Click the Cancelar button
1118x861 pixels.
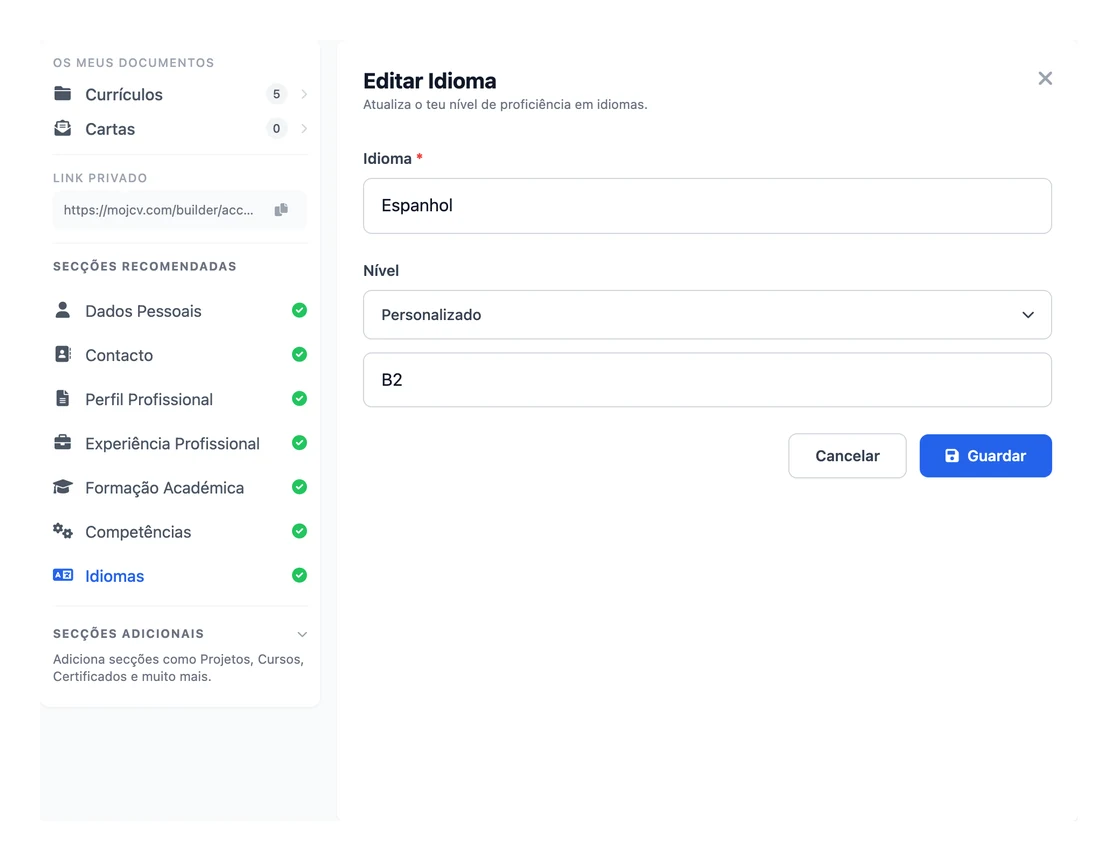click(x=847, y=455)
